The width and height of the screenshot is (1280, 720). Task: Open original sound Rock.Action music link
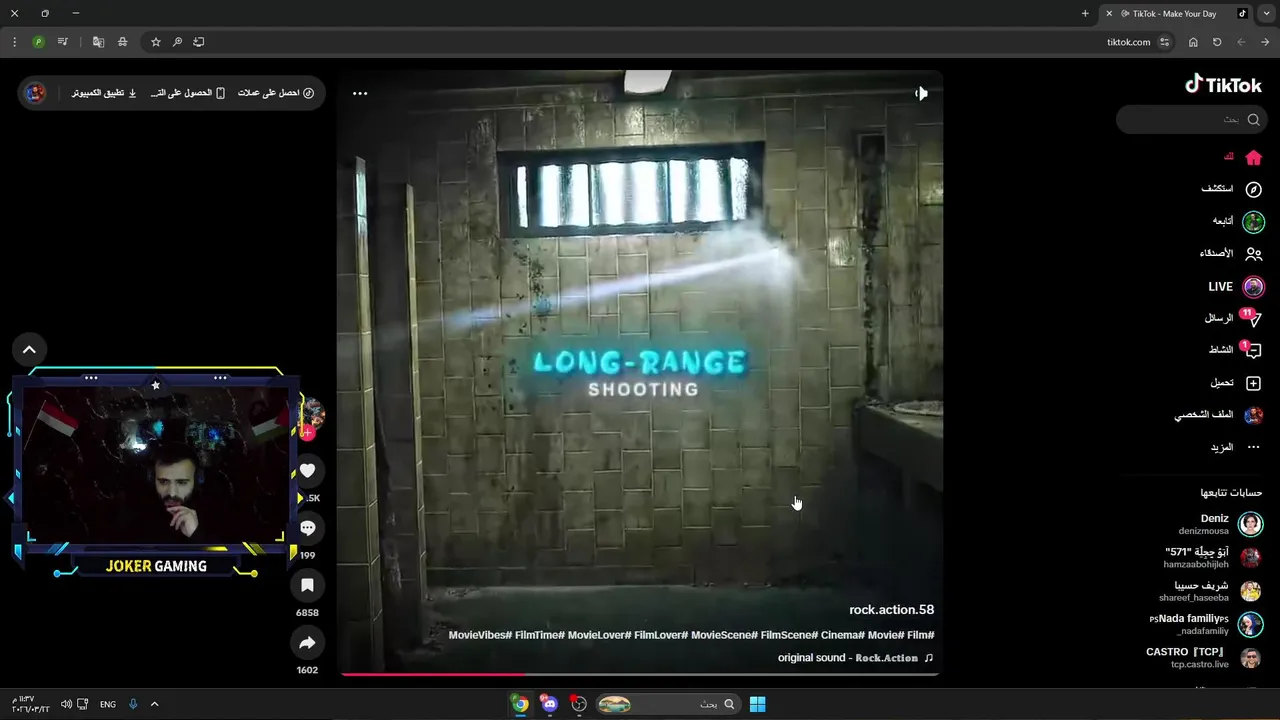pyautogui.click(x=856, y=658)
